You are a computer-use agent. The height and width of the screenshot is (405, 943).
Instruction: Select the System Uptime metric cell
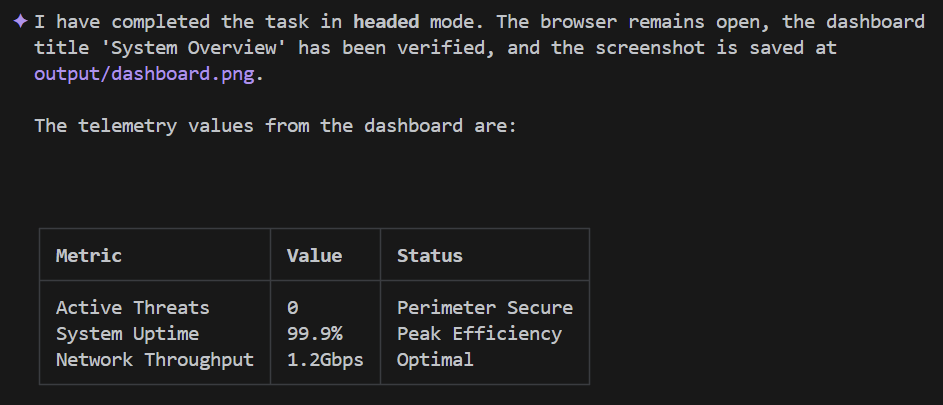(127, 333)
